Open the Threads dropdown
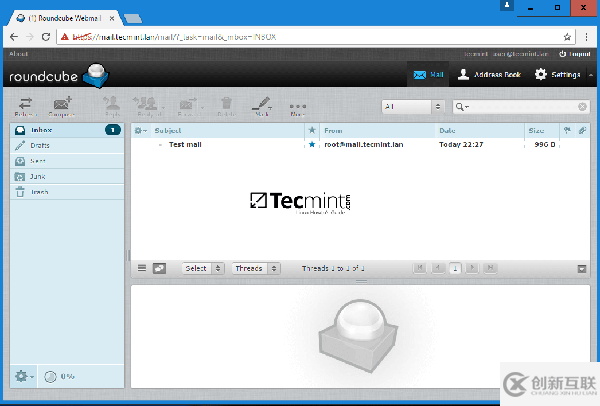 coord(256,268)
